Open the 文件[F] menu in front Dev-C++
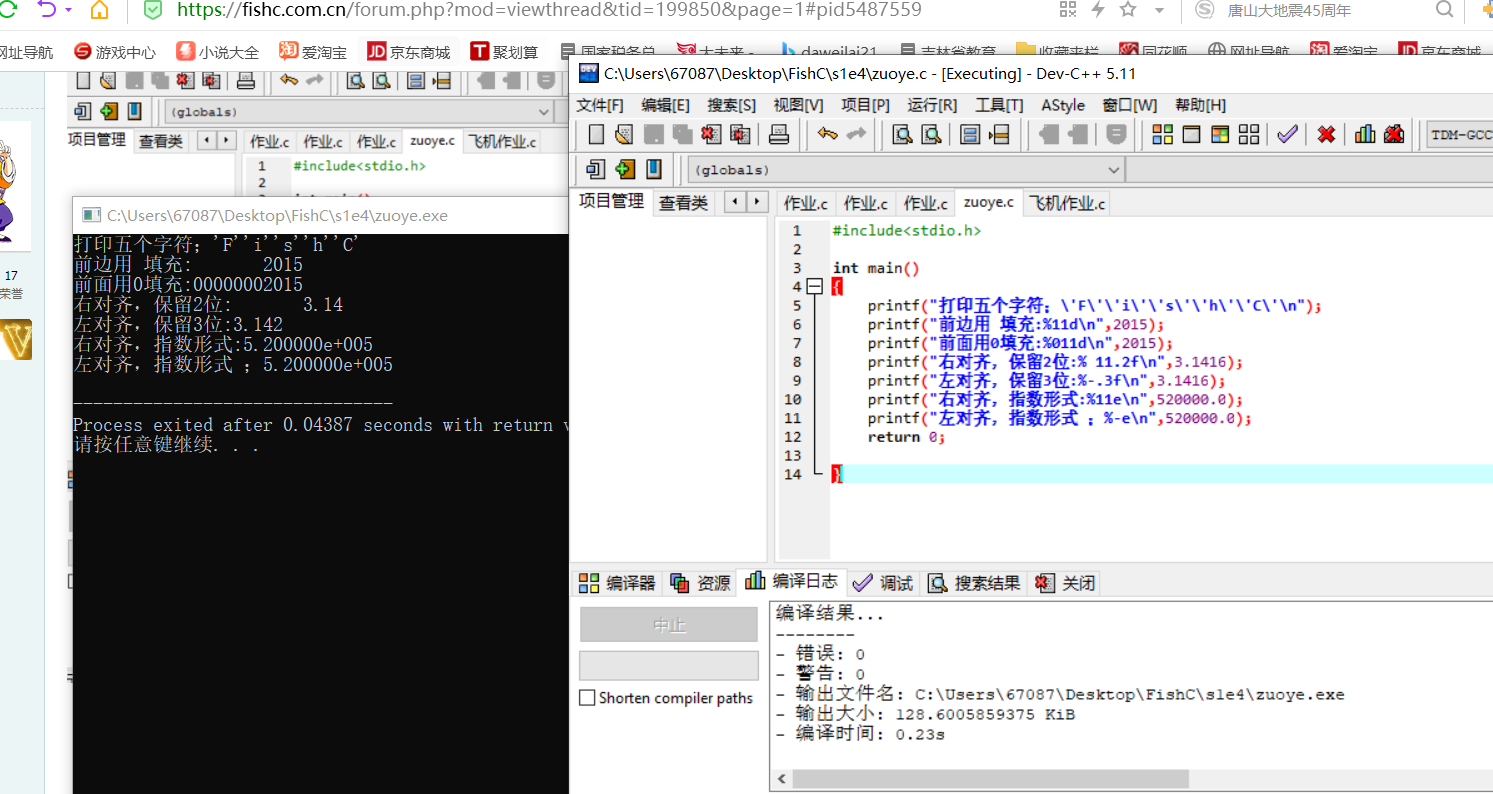 tap(600, 105)
